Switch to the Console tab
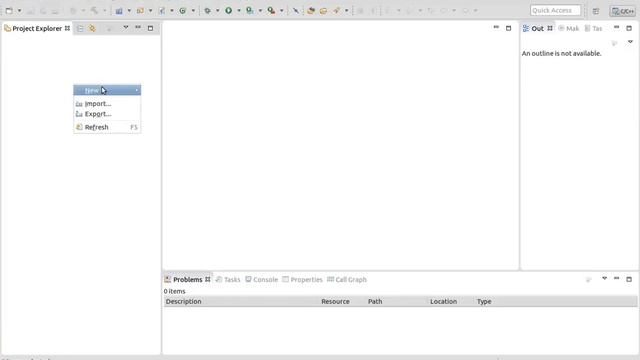 tap(262, 280)
